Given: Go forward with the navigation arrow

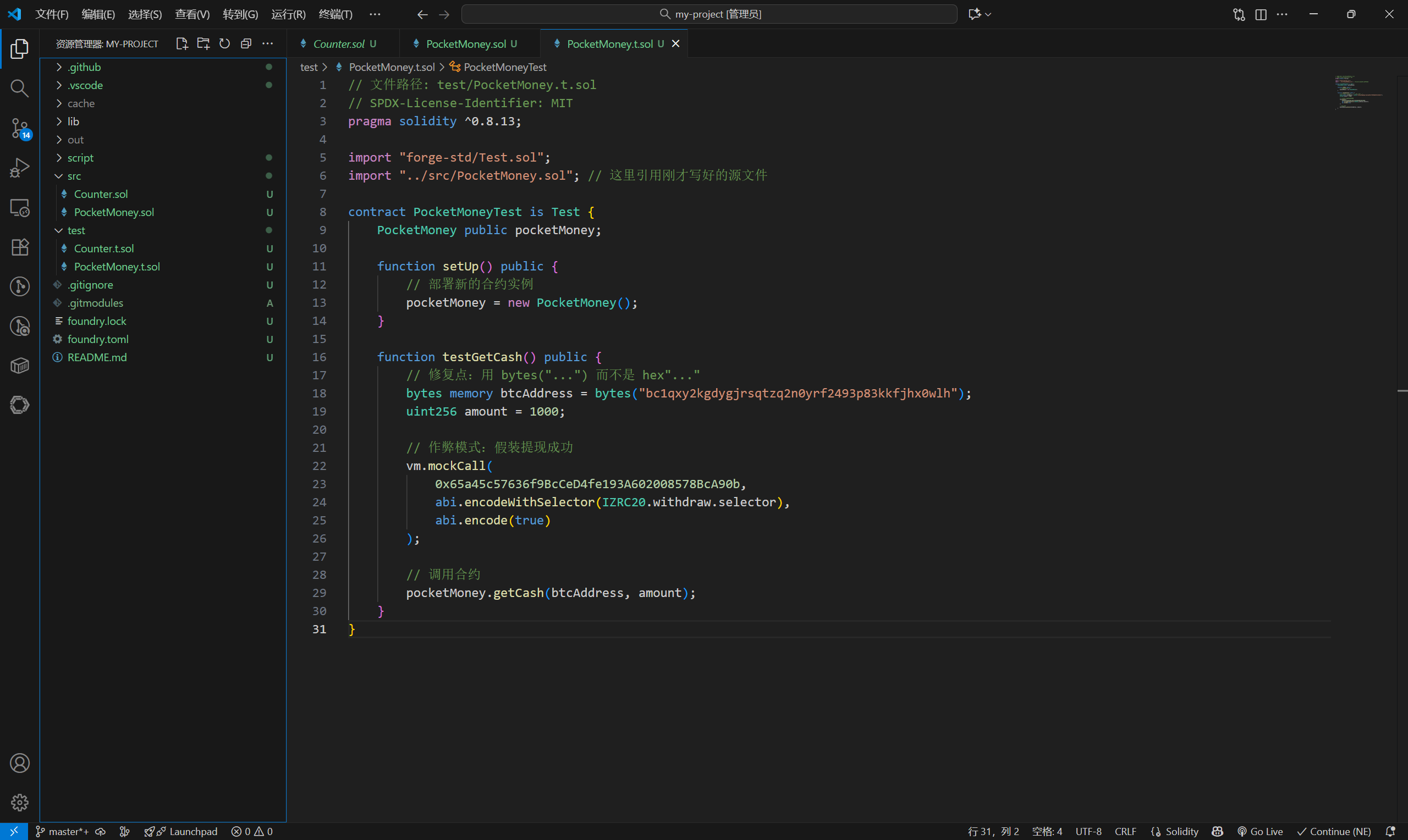Looking at the screenshot, I should [444, 14].
